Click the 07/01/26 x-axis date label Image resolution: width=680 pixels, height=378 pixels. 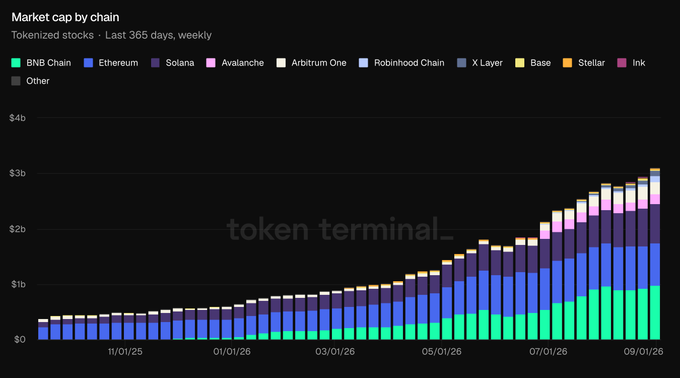[548, 352]
